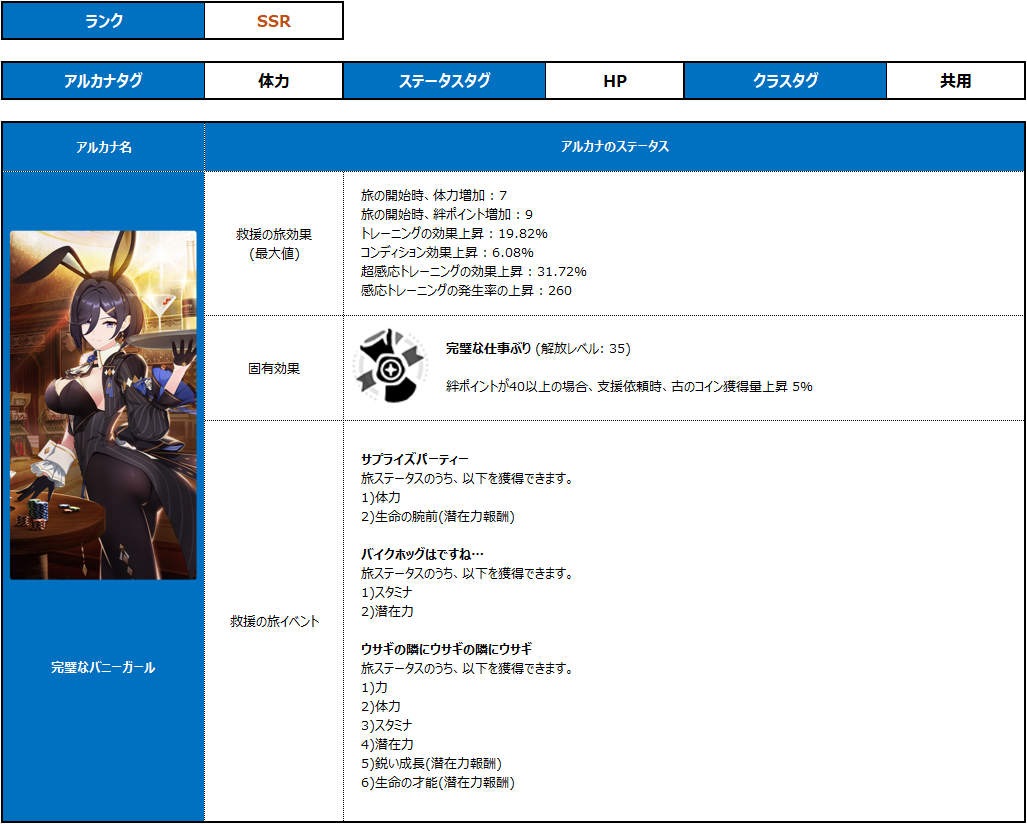The height and width of the screenshot is (824, 1027).
Task: Select the 固有効果 row label
Action: [274, 368]
